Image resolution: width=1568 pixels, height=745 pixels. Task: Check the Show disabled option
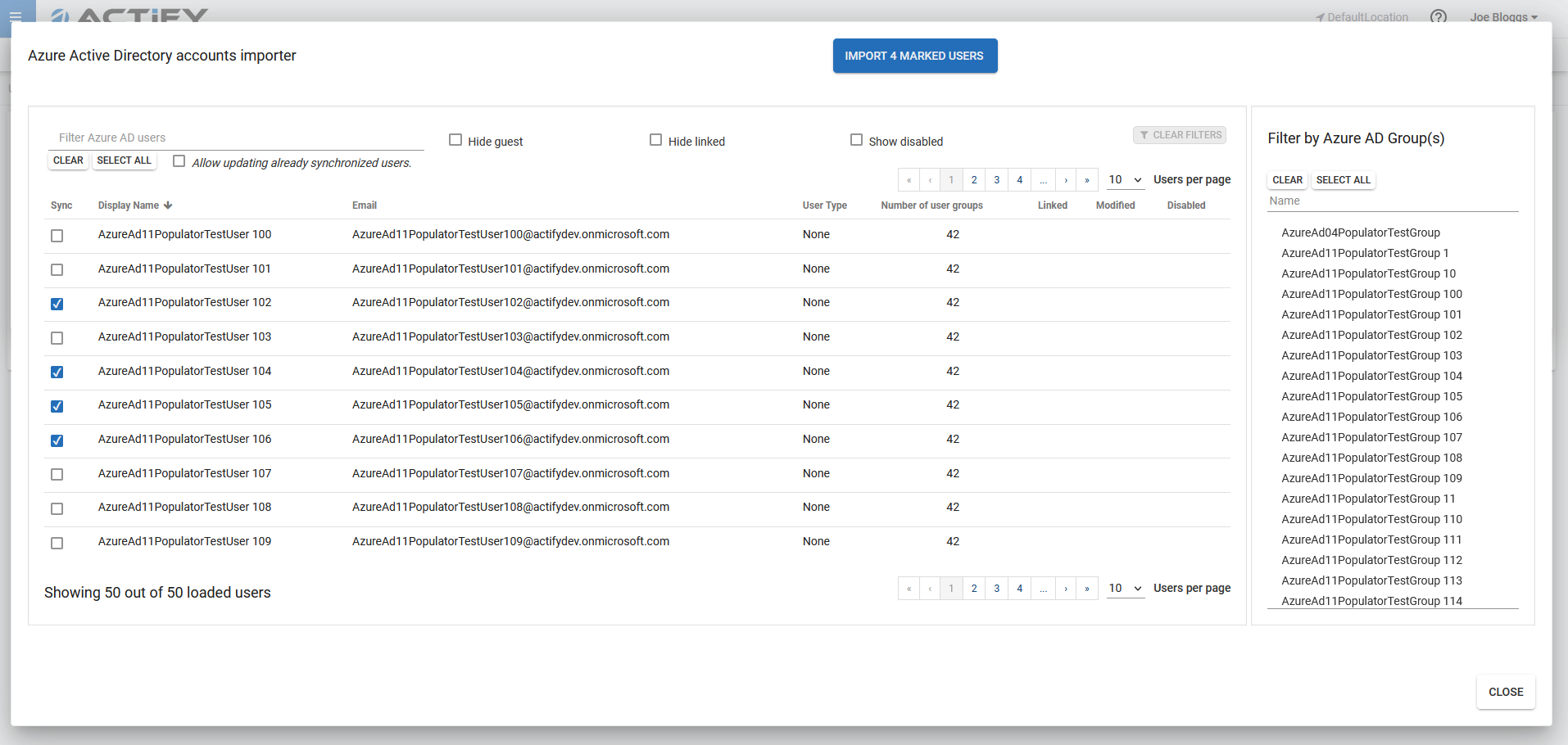pyautogui.click(x=856, y=140)
